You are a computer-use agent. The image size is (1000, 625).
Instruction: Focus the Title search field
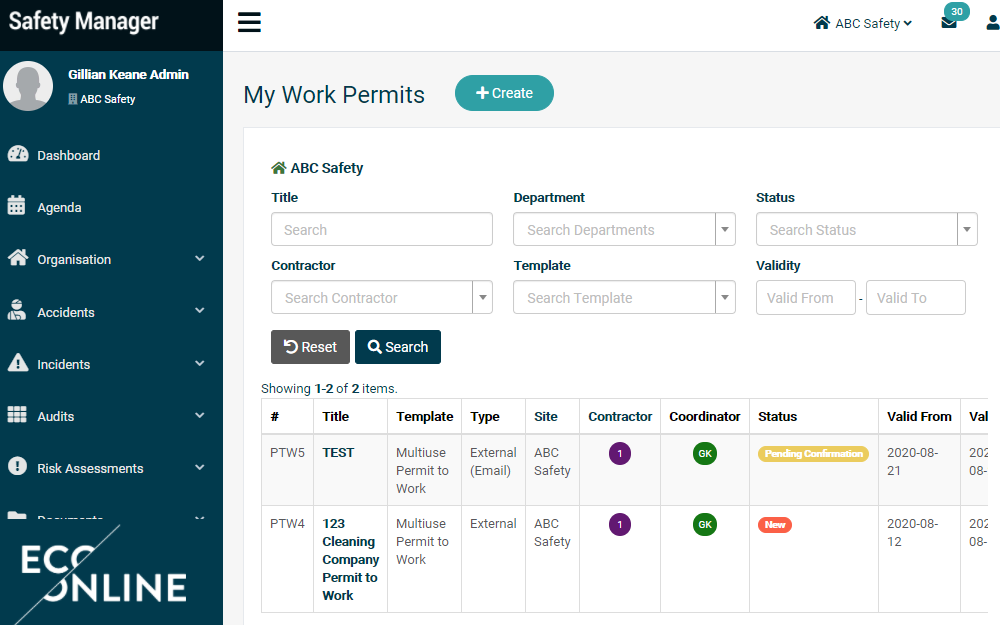point(382,229)
